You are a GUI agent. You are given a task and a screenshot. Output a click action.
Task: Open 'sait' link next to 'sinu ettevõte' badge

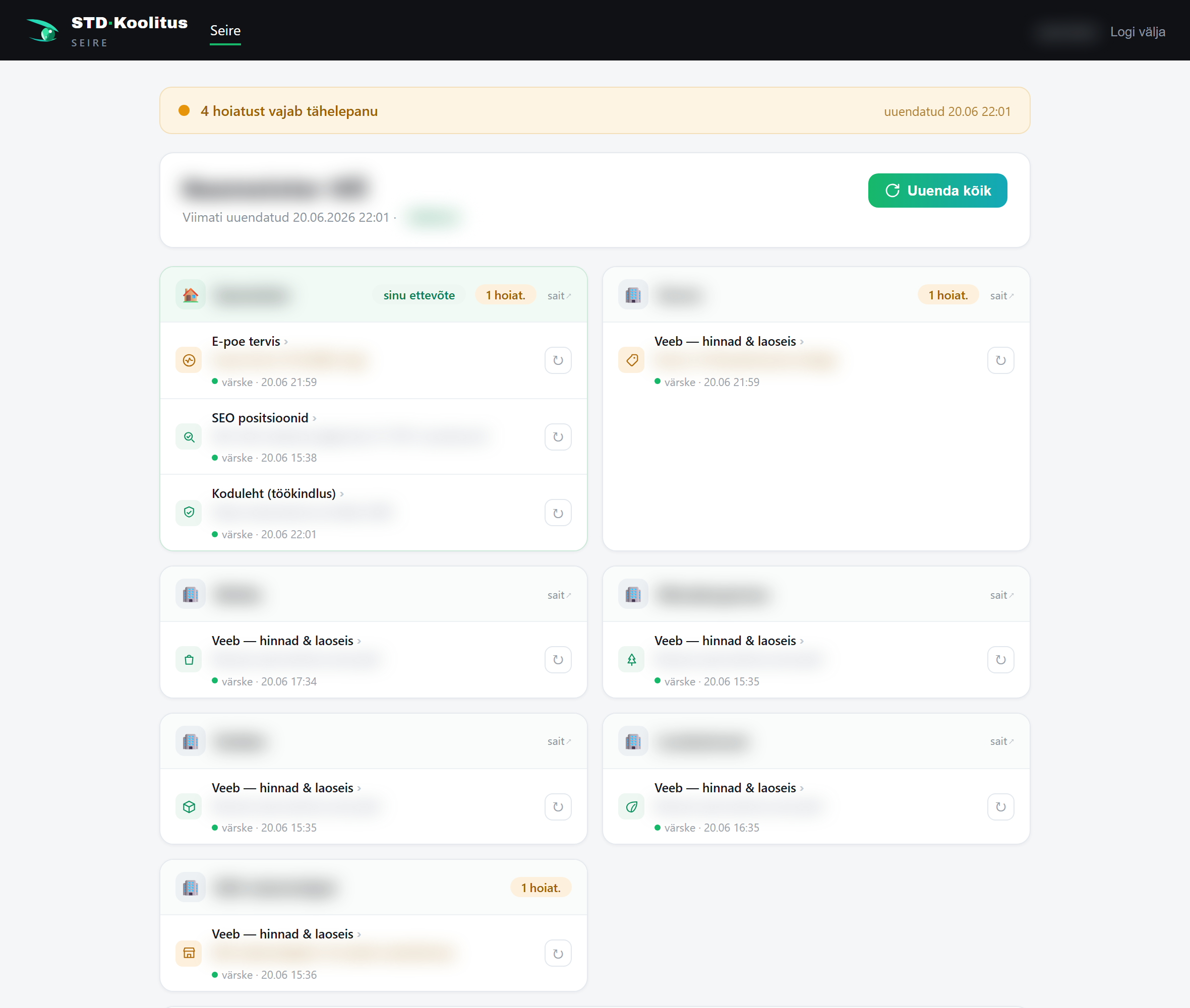(559, 295)
